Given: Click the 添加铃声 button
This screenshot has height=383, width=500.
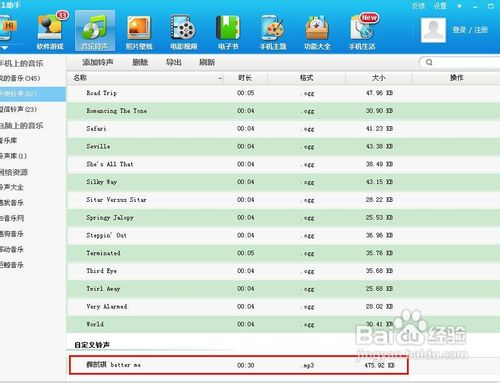Looking at the screenshot, I should (x=98, y=62).
